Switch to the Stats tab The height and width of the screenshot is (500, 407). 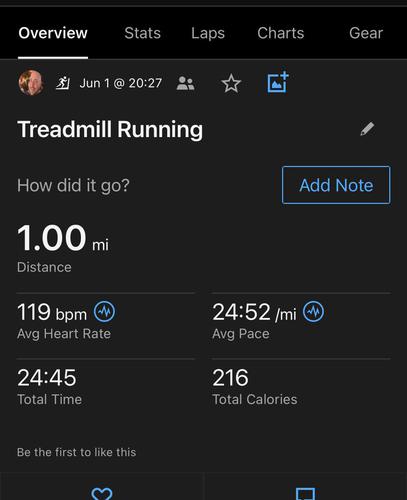pyautogui.click(x=143, y=33)
